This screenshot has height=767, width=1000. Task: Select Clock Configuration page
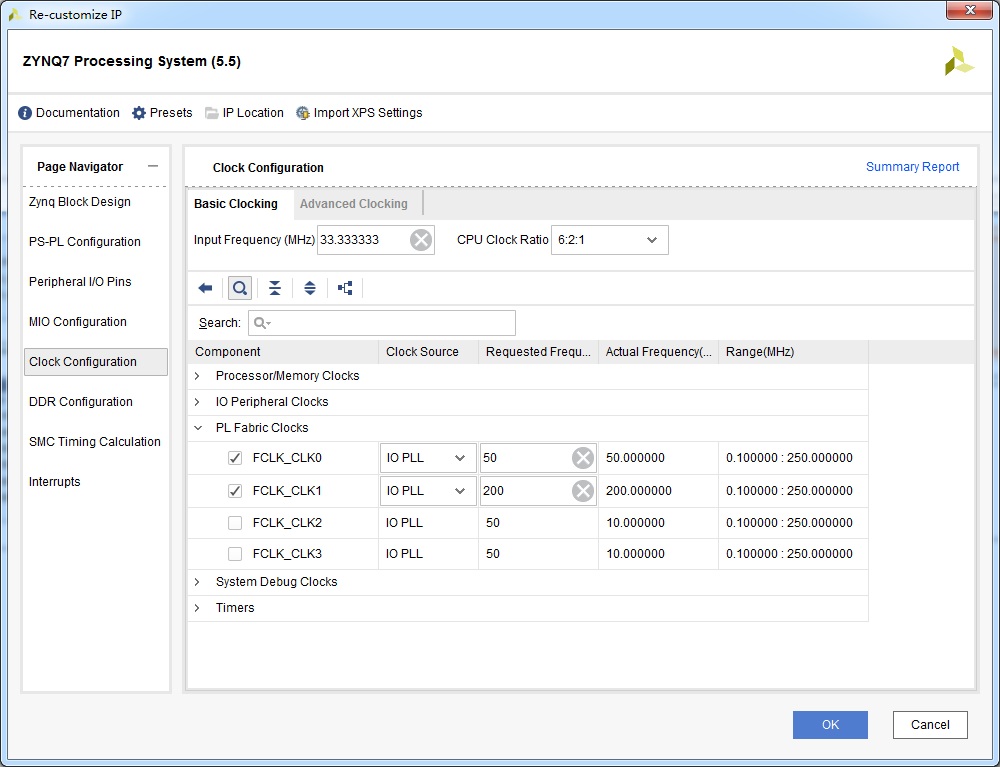click(96, 362)
